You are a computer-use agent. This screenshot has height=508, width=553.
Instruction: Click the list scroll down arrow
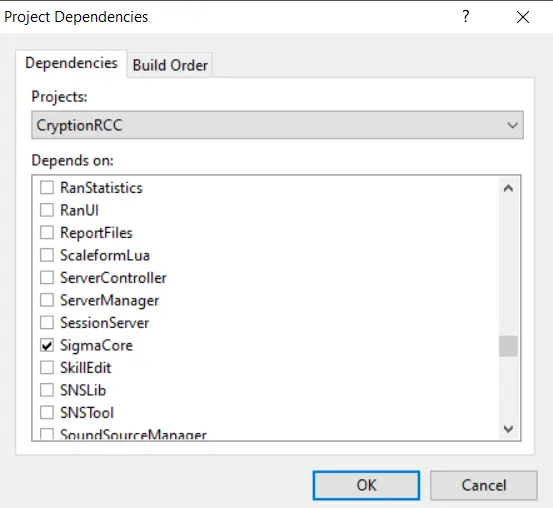click(x=508, y=429)
